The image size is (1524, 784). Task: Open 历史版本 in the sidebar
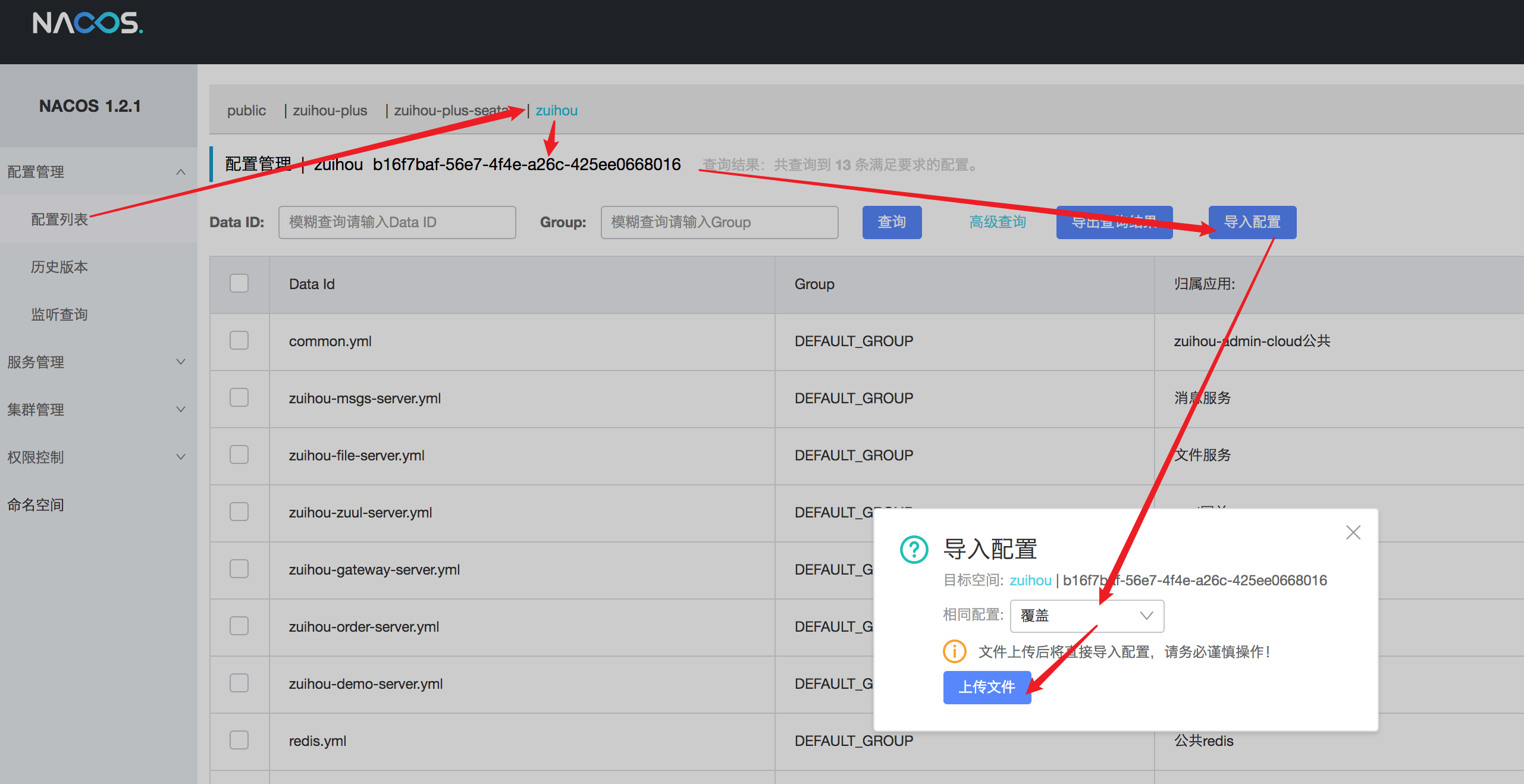coord(59,267)
